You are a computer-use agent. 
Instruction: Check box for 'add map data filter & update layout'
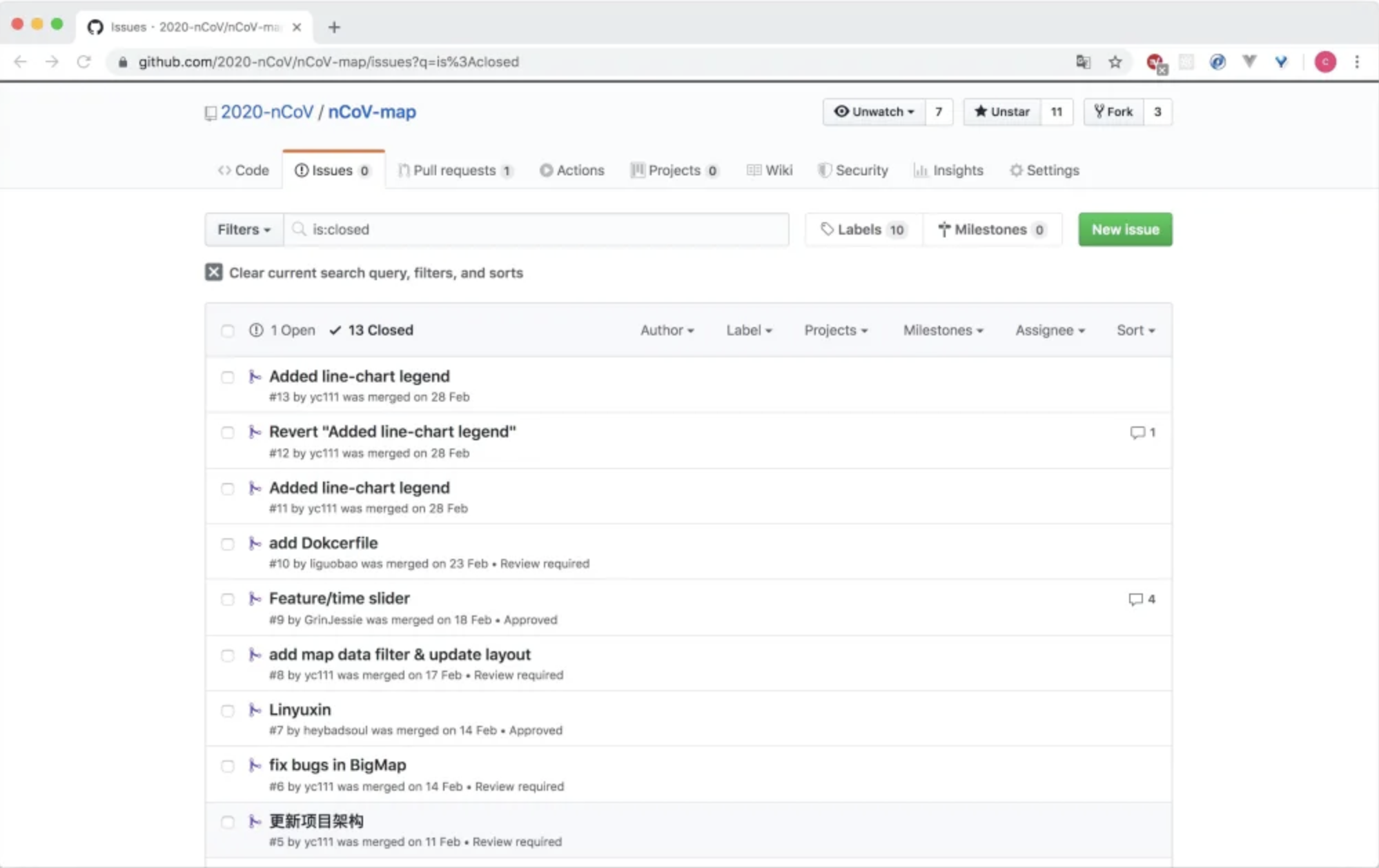228,655
